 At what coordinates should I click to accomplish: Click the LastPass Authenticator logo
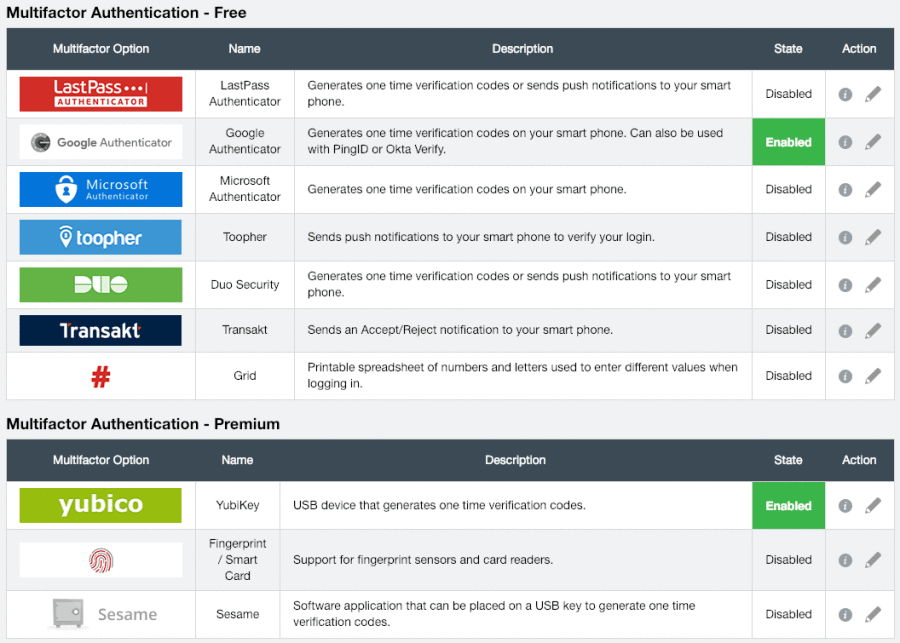point(100,93)
